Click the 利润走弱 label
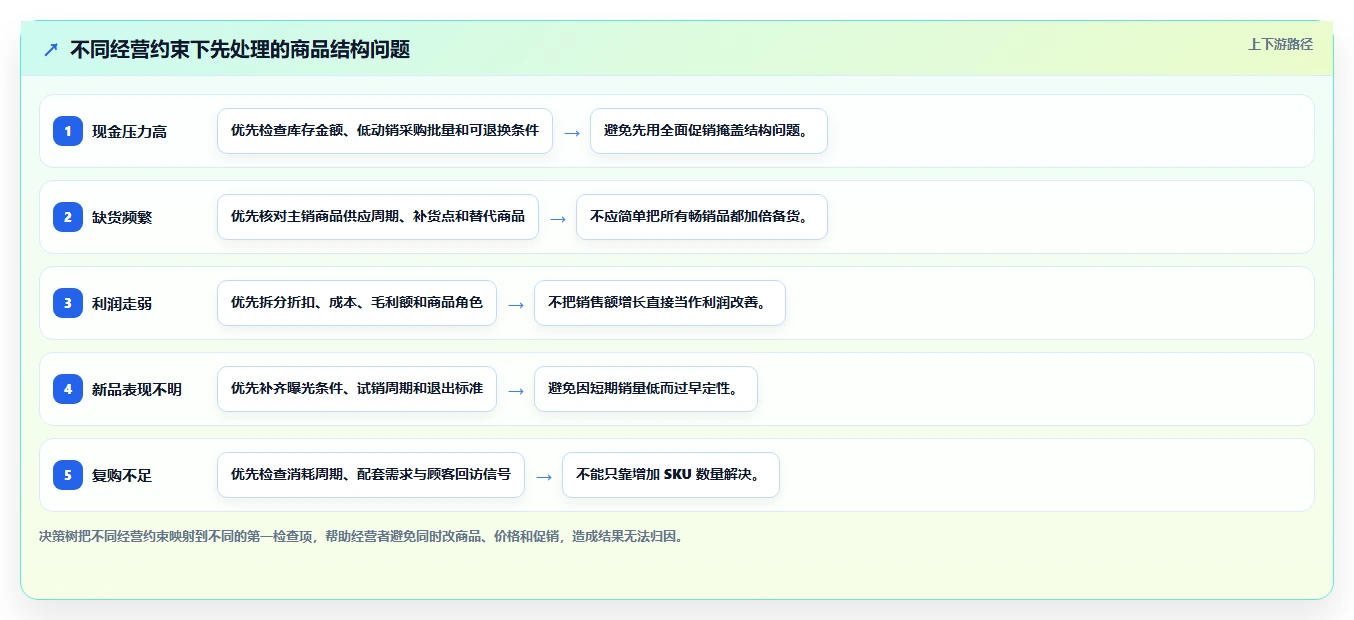The width and height of the screenshot is (1354, 620). tap(122, 304)
